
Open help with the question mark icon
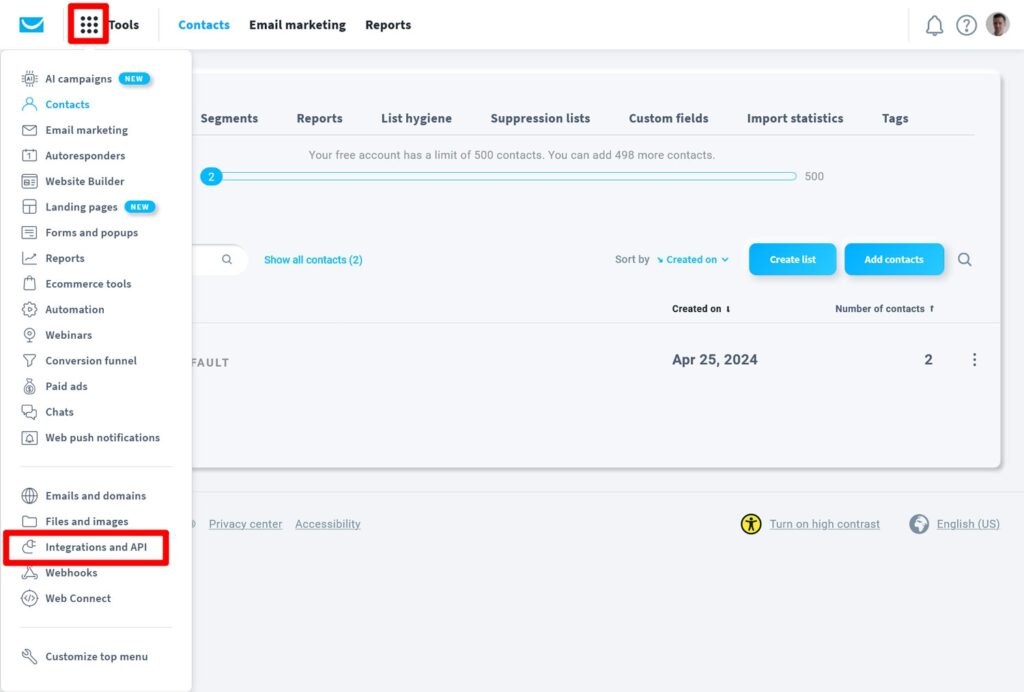coord(966,25)
